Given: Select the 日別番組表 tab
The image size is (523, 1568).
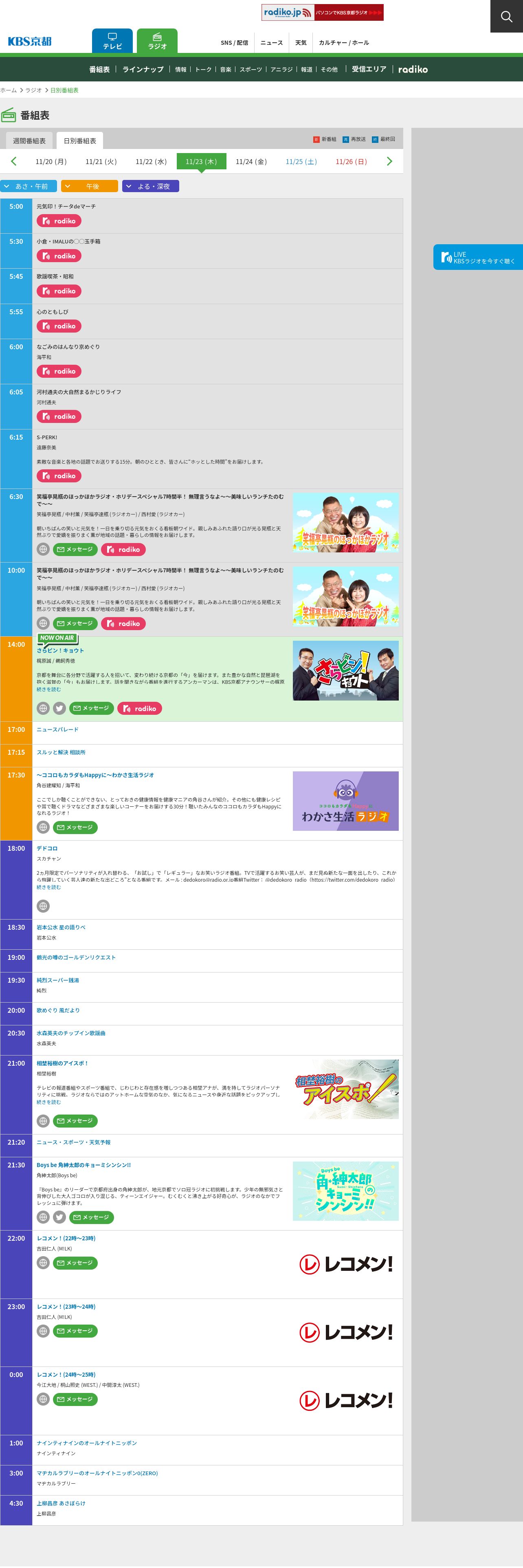Looking at the screenshot, I should 80,140.
